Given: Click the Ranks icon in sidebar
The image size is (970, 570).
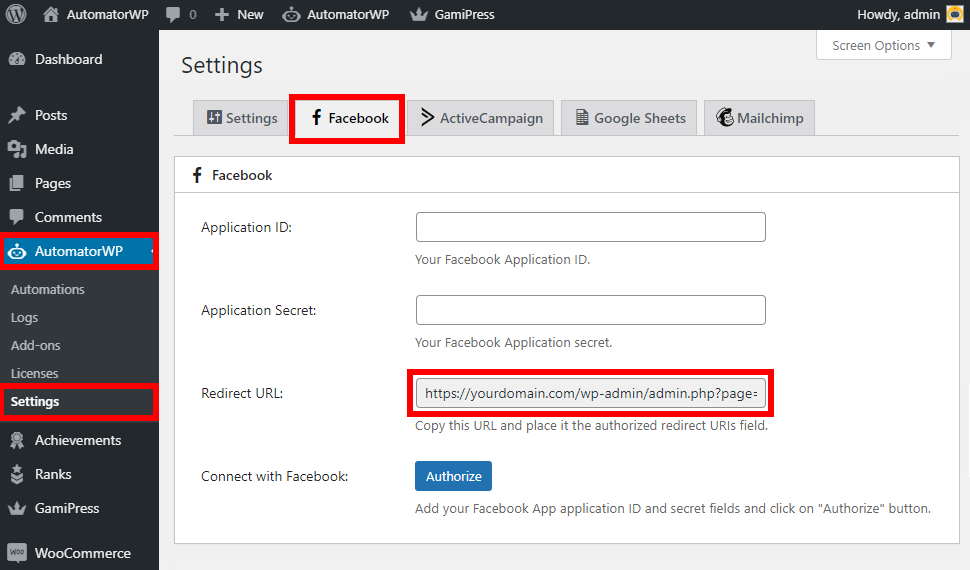Looking at the screenshot, I should pyautogui.click(x=17, y=474).
